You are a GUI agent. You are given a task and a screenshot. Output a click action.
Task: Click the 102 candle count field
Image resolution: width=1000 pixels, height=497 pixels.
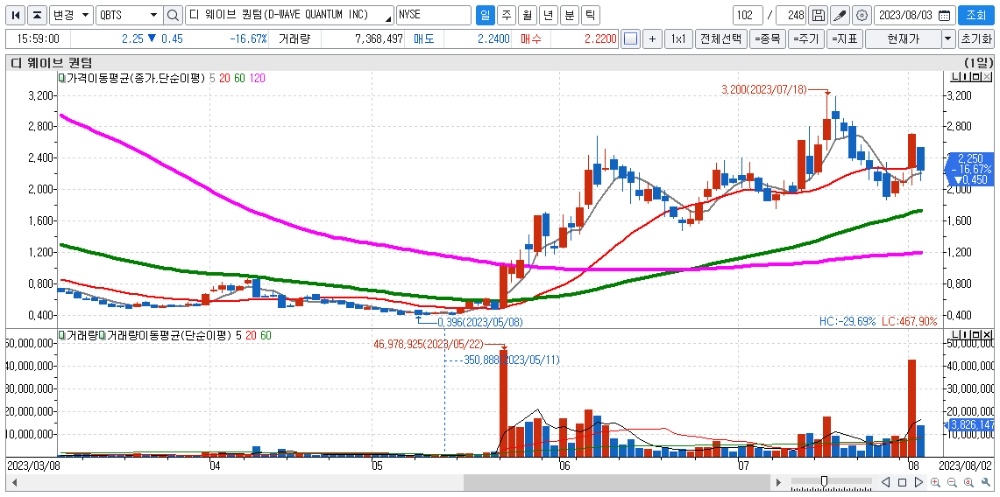click(747, 15)
